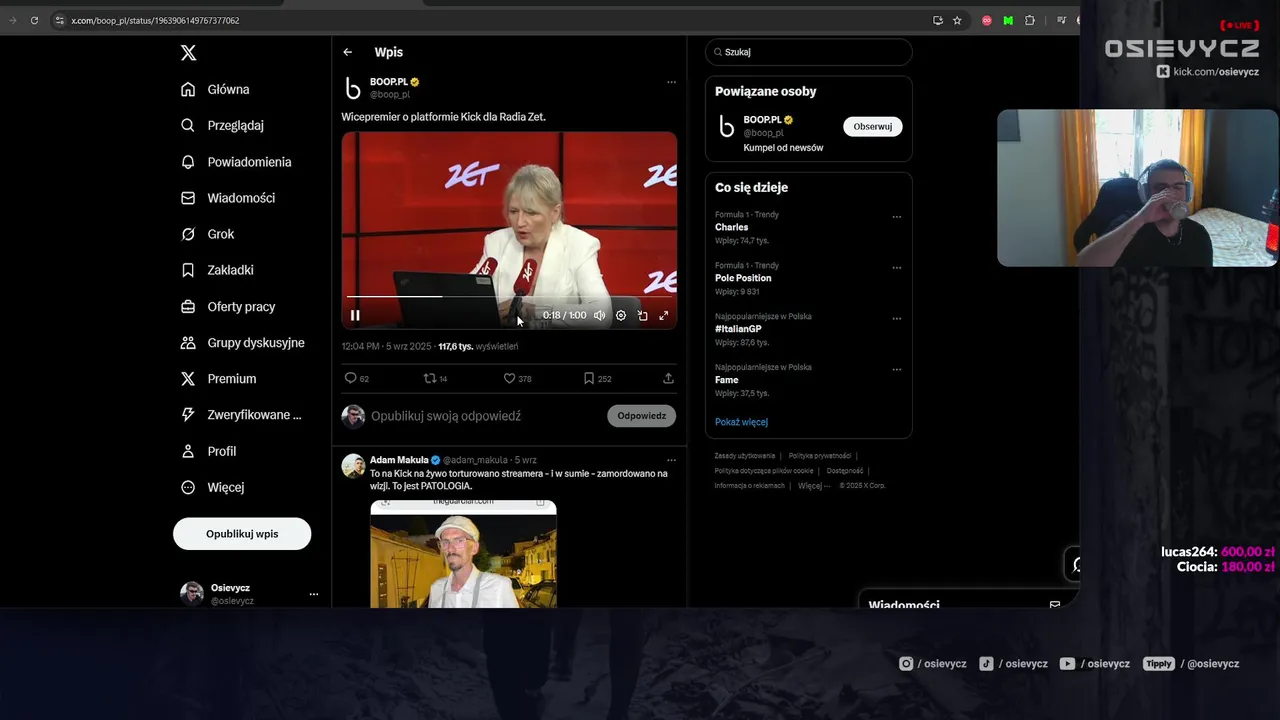Open Polityka prywatności footer link
The image size is (1280, 720).
pos(819,456)
